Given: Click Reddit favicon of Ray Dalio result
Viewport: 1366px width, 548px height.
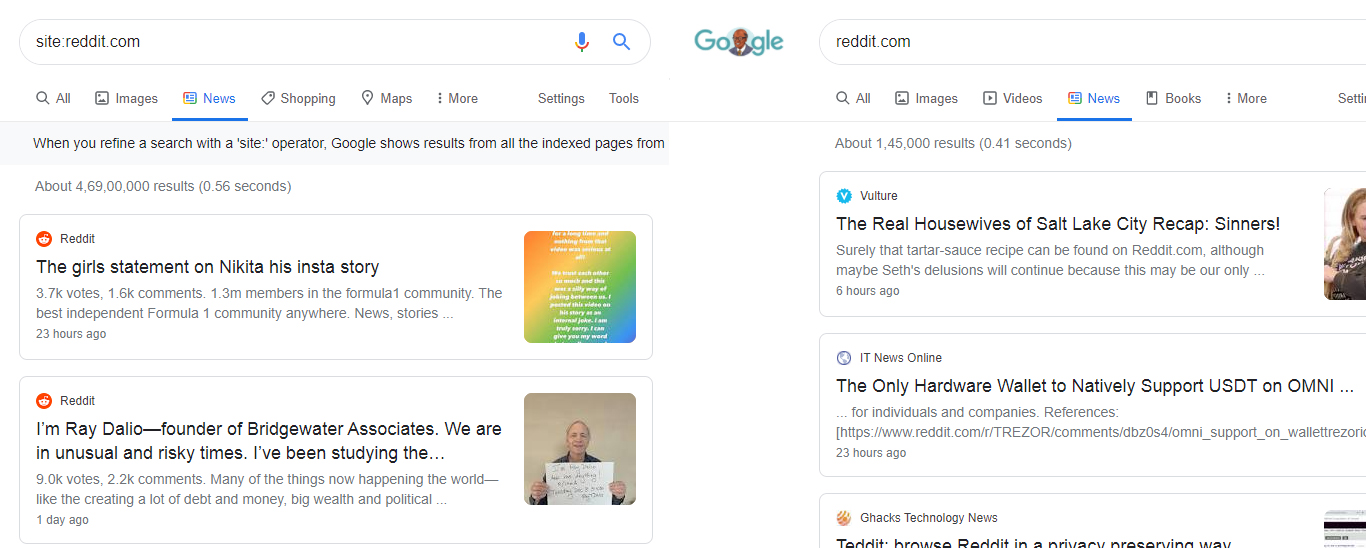Looking at the screenshot, I should [x=44, y=401].
